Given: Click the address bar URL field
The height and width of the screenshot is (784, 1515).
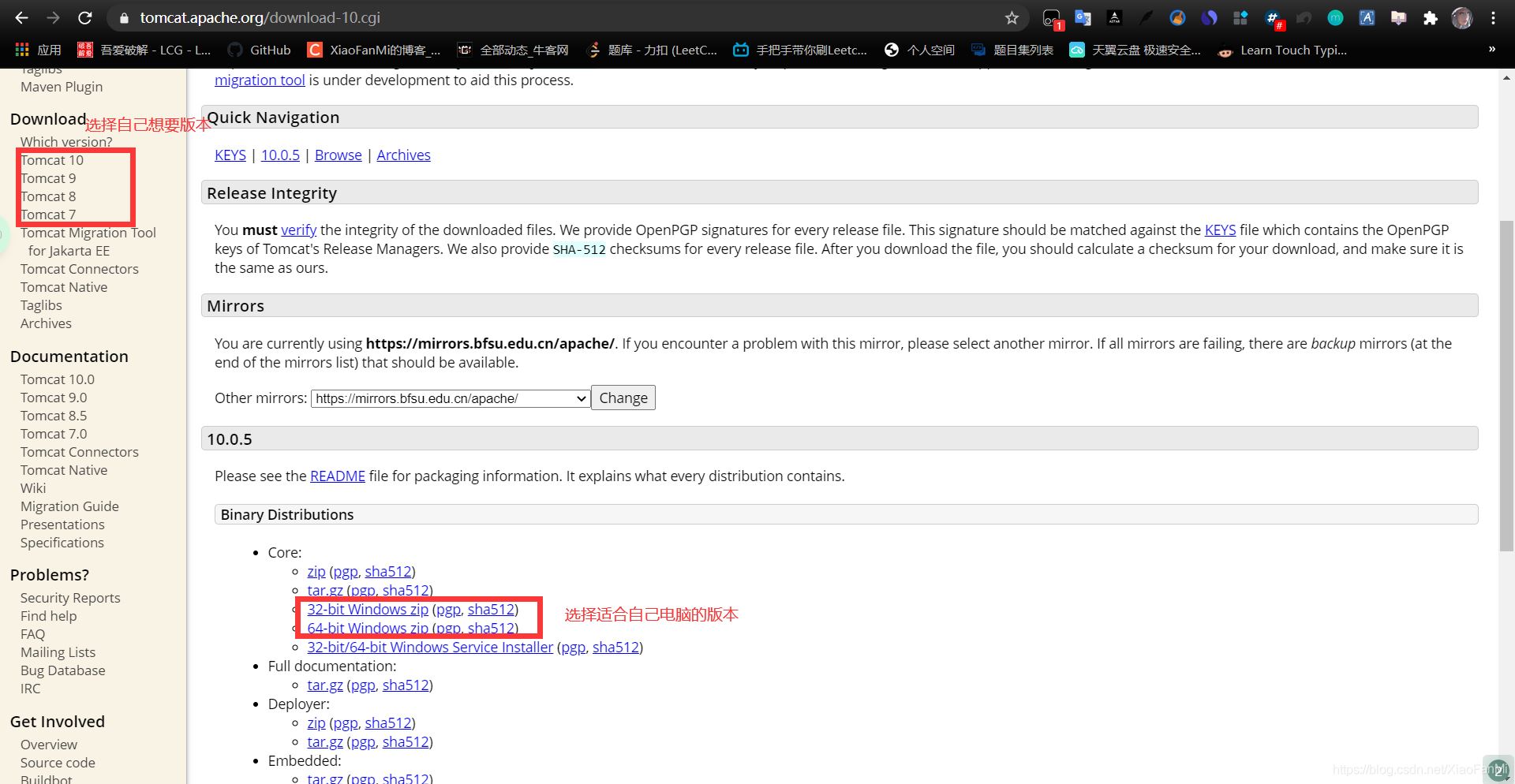Looking at the screenshot, I should (x=552, y=17).
